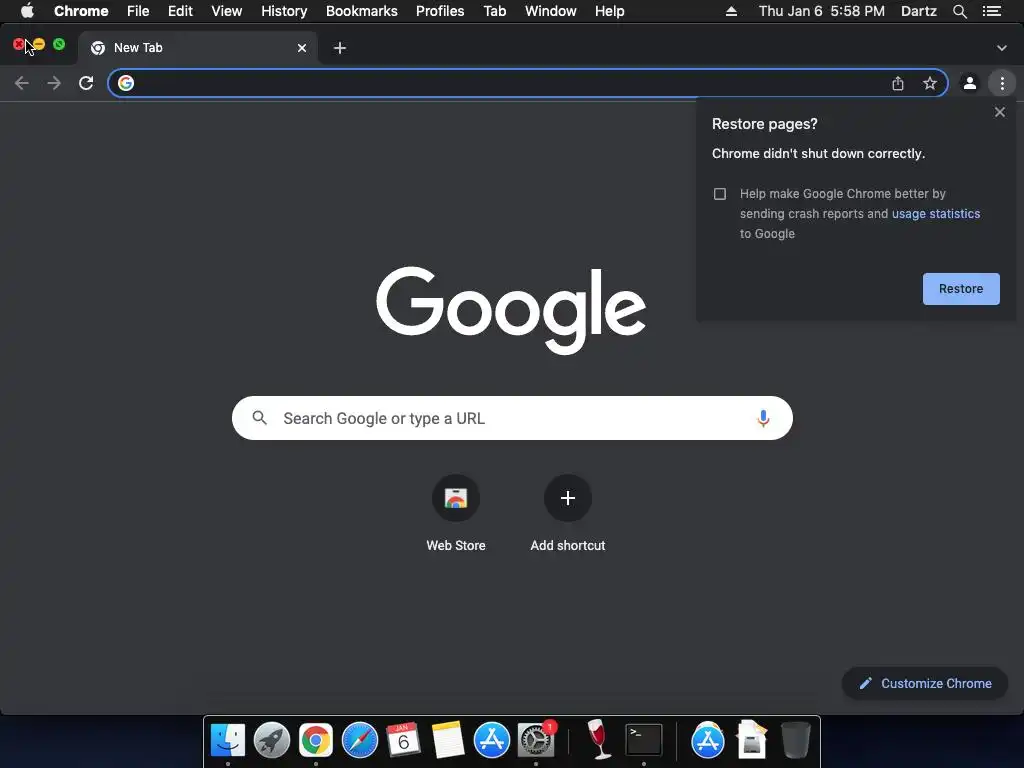1024x768 pixels.
Task: Reload the page with the refresh icon
Action: (86, 83)
